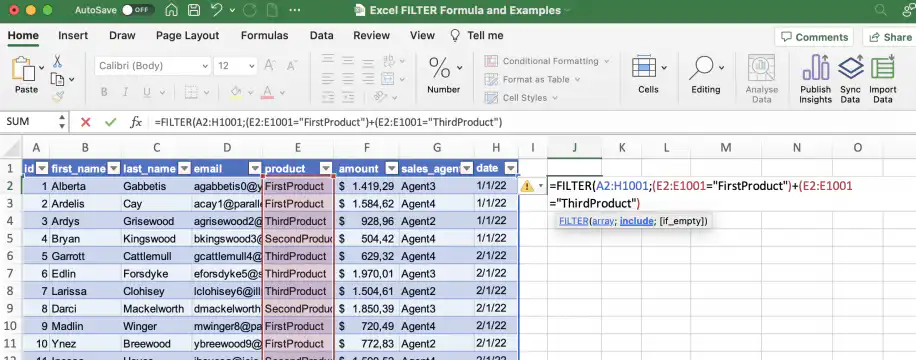The height and width of the screenshot is (360, 916).
Task: Save the workbook with floppy disk icon
Action: pos(193,10)
